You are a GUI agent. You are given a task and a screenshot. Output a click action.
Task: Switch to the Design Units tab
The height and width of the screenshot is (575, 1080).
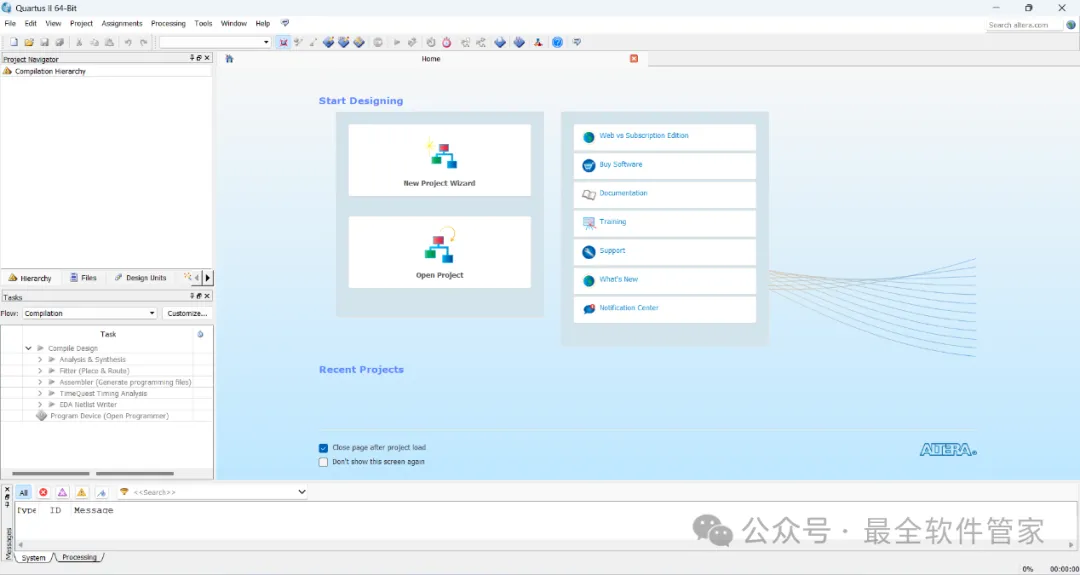pyautogui.click(x=141, y=278)
